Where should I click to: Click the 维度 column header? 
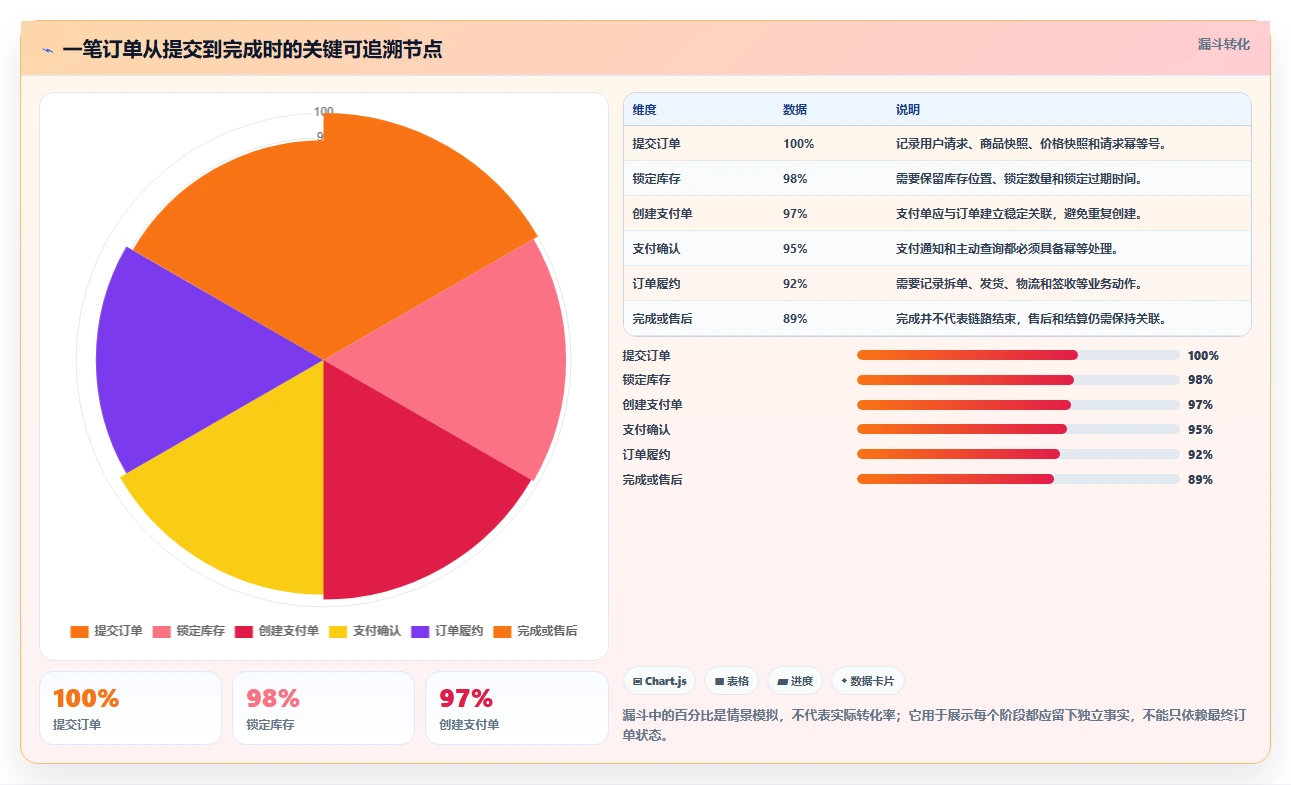pos(645,110)
